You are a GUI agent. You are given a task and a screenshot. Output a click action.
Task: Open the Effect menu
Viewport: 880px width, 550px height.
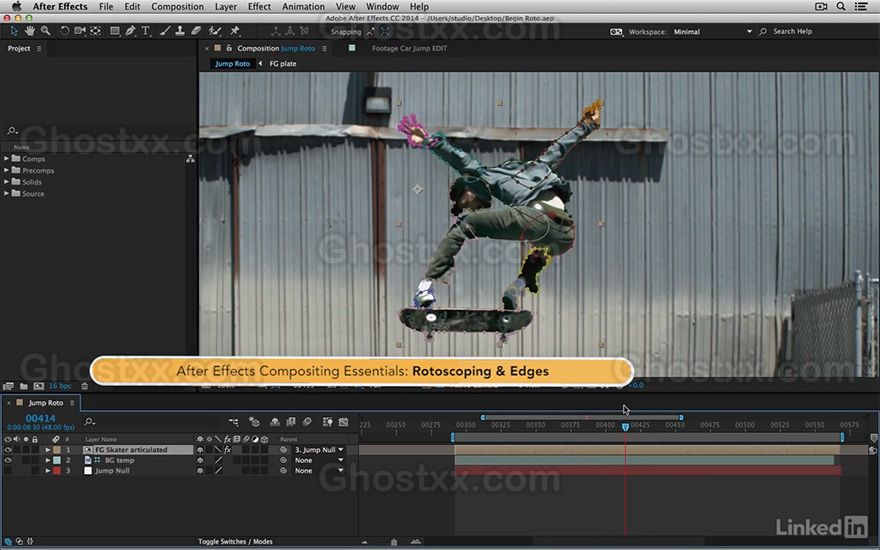pyautogui.click(x=259, y=6)
